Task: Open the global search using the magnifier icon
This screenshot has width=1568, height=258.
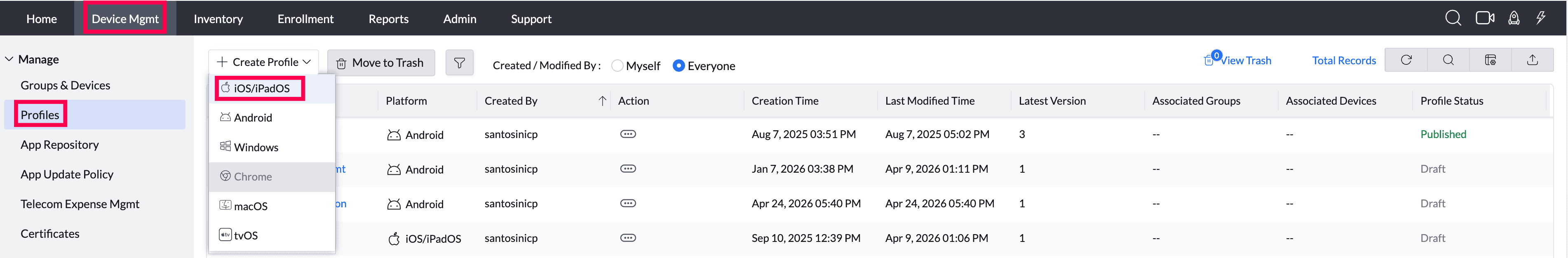Action: point(1453,18)
